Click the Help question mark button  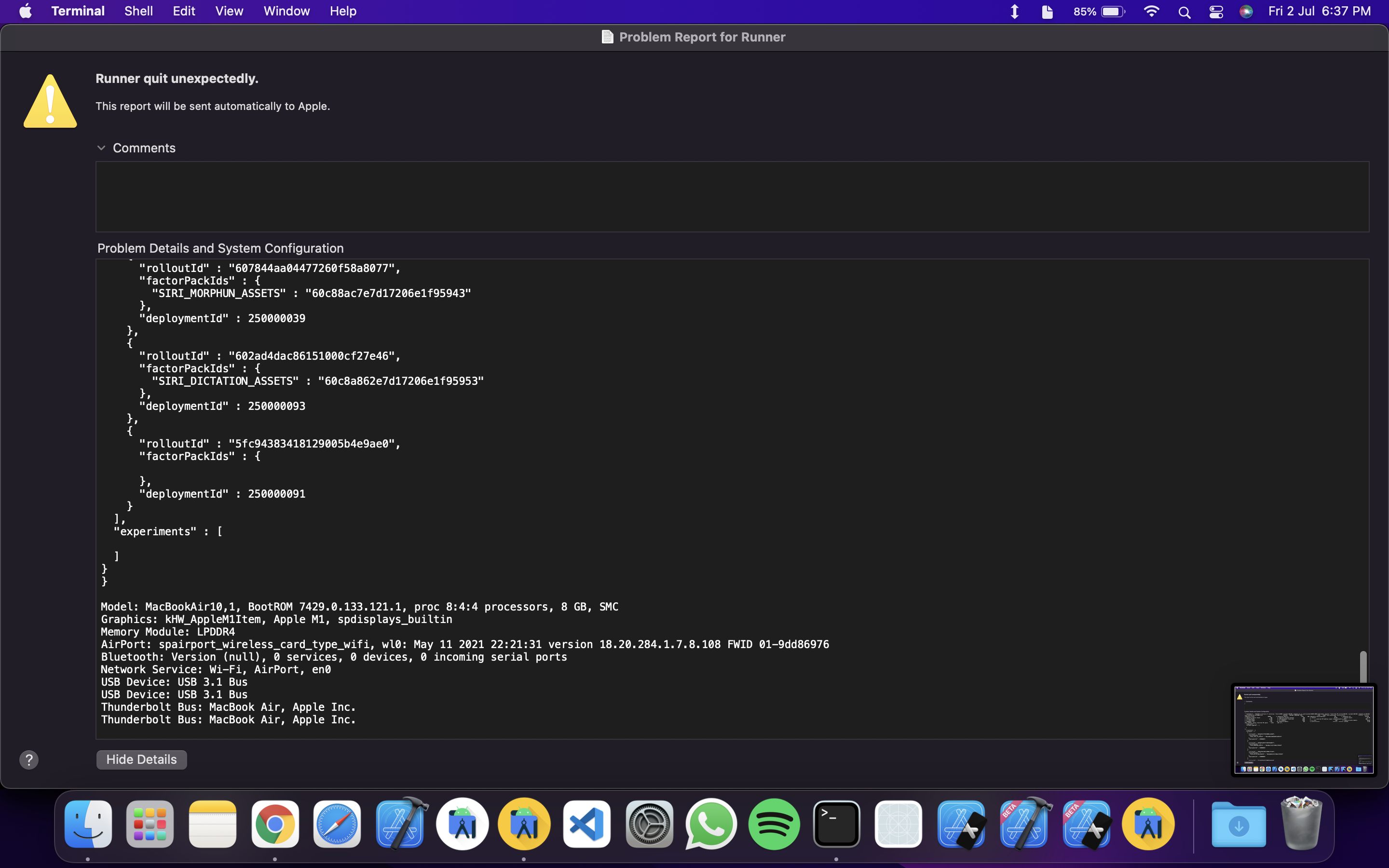29,759
